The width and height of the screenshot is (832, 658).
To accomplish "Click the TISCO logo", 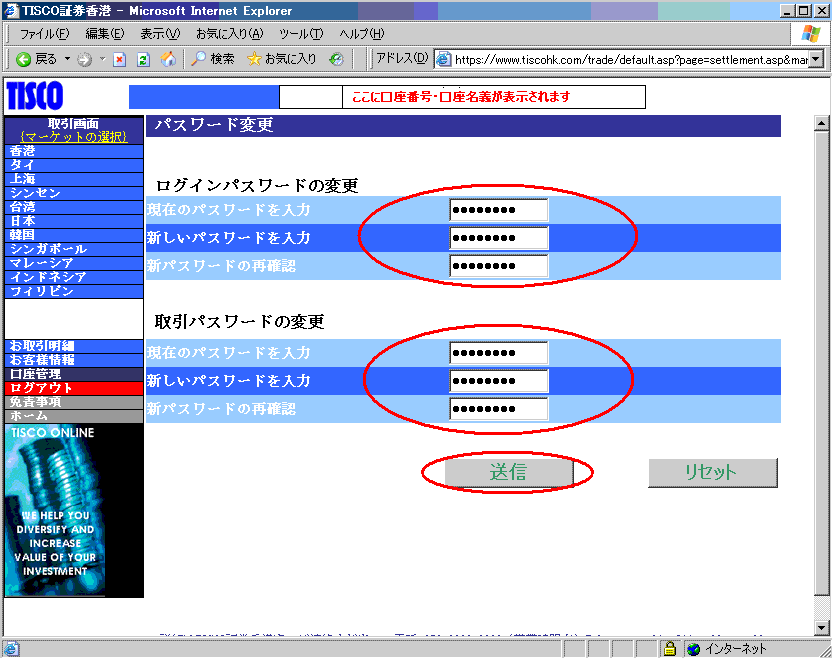I will pyautogui.click(x=35, y=96).
